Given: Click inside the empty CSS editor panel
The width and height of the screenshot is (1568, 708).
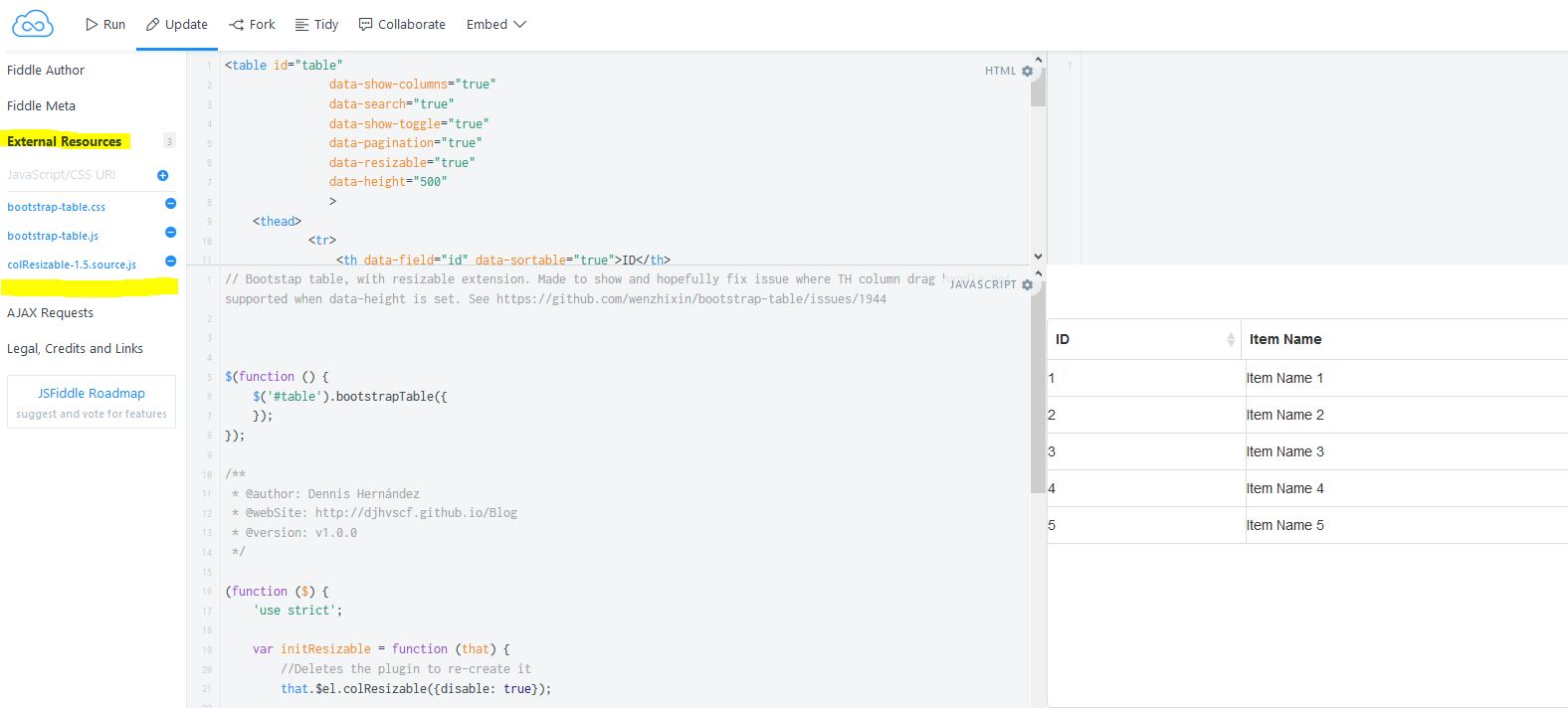Looking at the screenshot, I should tap(1323, 159).
